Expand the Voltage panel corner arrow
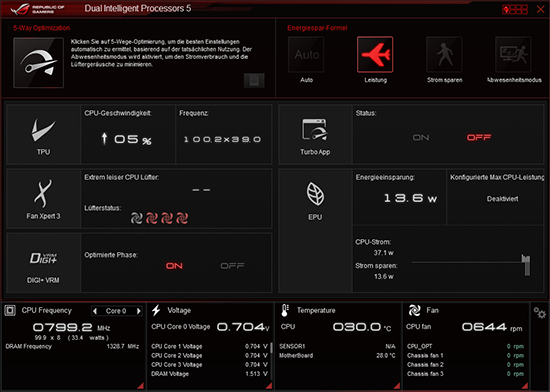This screenshot has width=550, height=392. pos(269,386)
